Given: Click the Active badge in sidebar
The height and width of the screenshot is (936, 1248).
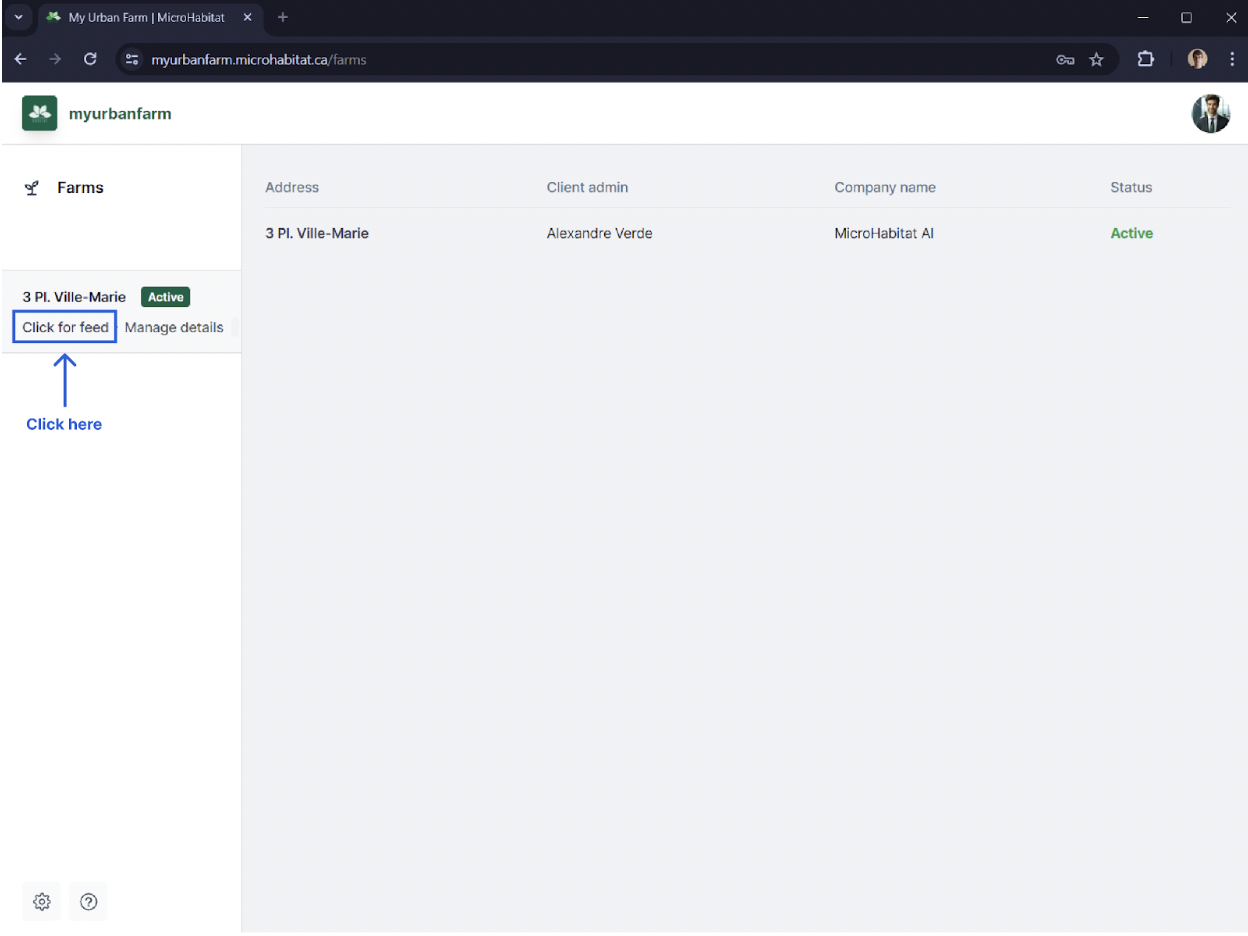Looking at the screenshot, I should 166,297.
